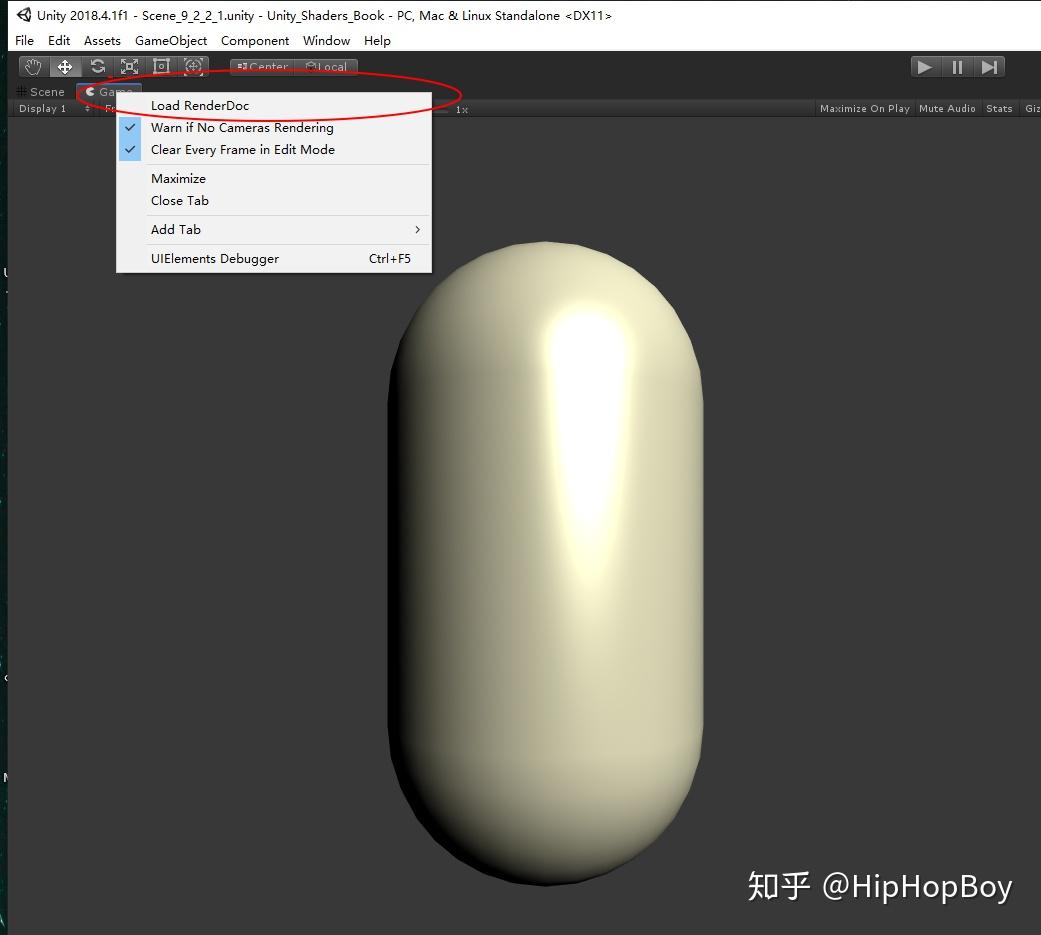
Task: Click the Unity logo in title bar
Action: click(x=24, y=15)
